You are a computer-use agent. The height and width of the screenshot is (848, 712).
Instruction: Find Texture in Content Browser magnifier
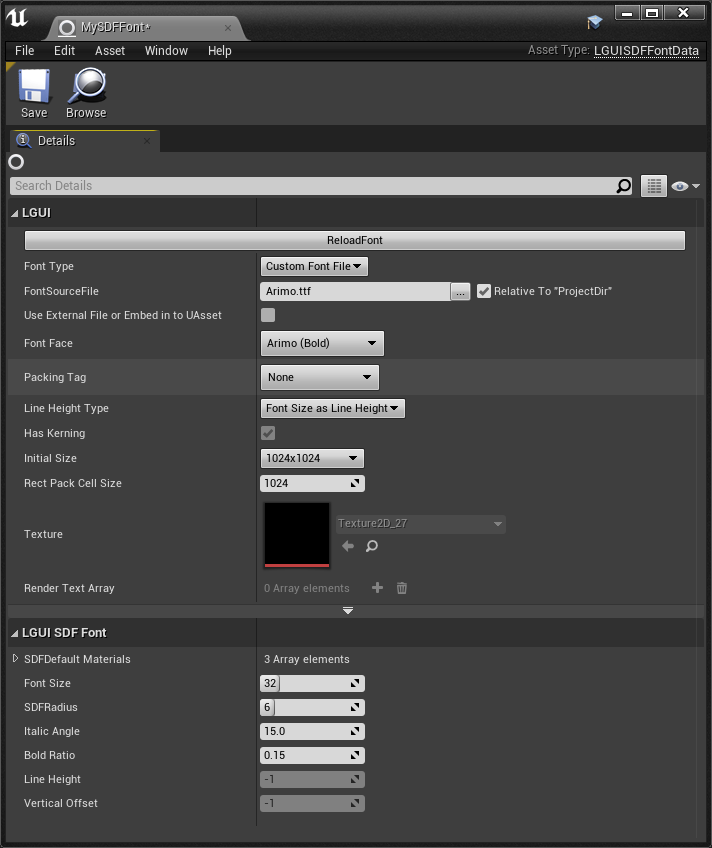[371, 546]
